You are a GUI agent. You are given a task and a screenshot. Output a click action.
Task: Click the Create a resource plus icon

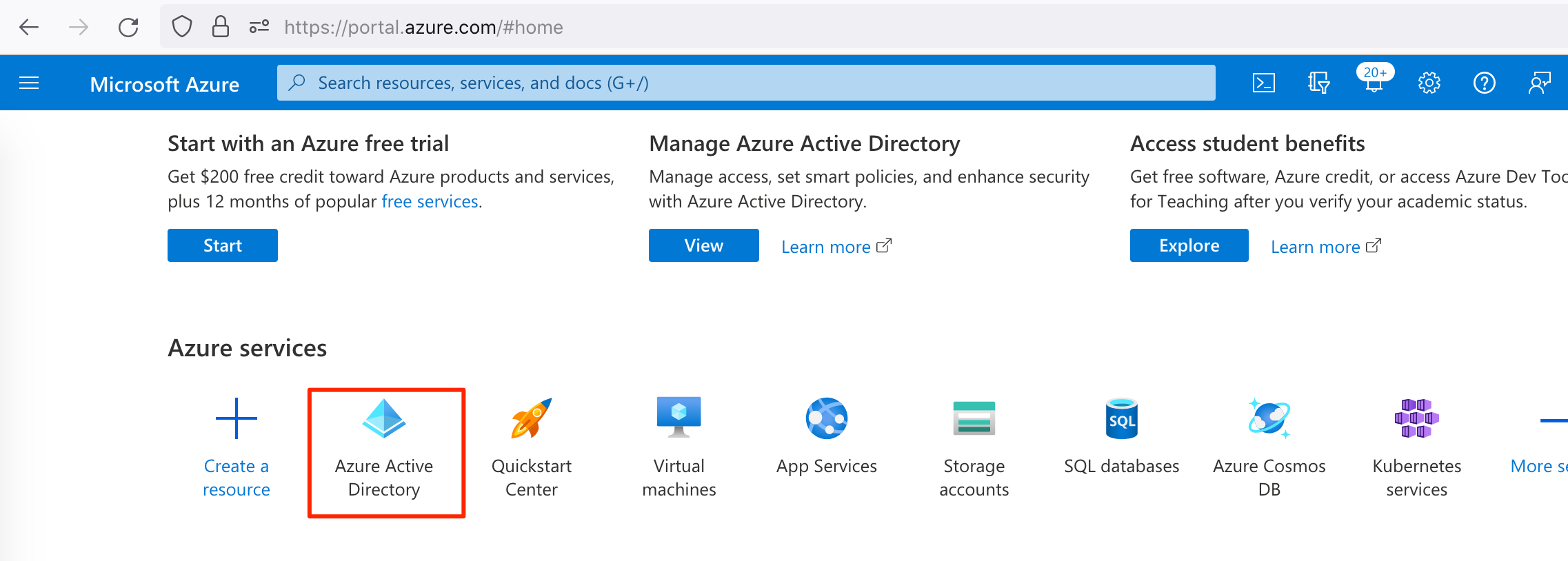tap(237, 418)
